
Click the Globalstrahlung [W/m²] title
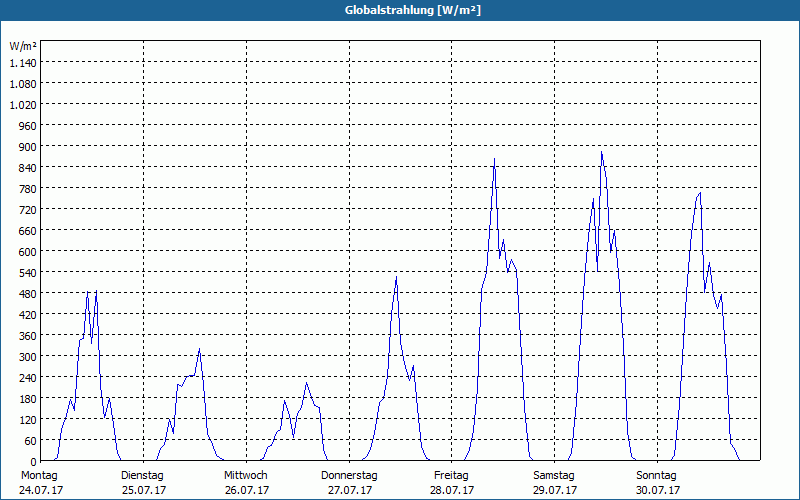(x=413, y=10)
